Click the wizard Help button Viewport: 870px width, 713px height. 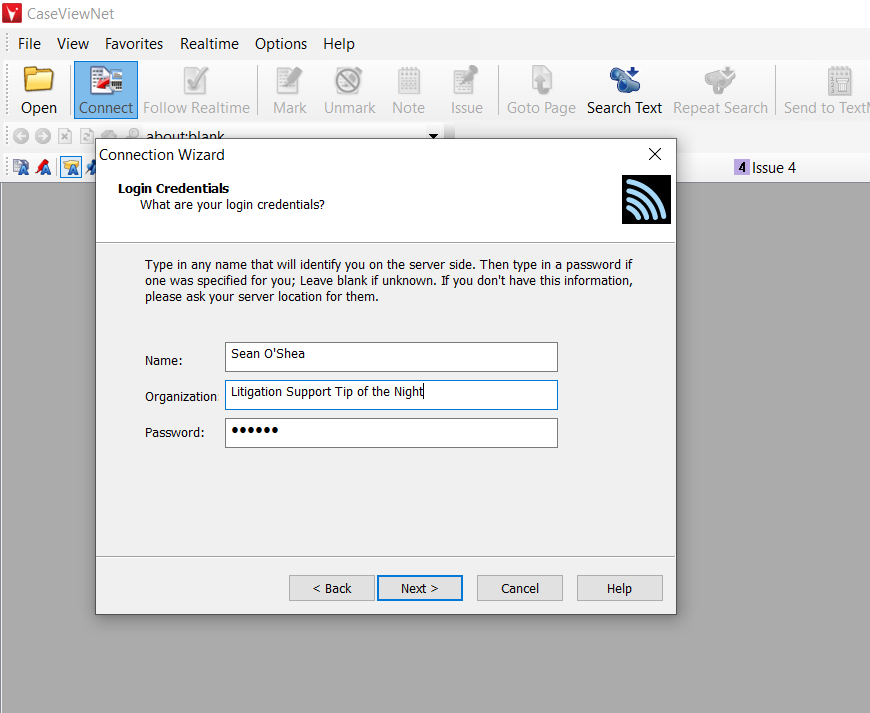click(620, 588)
